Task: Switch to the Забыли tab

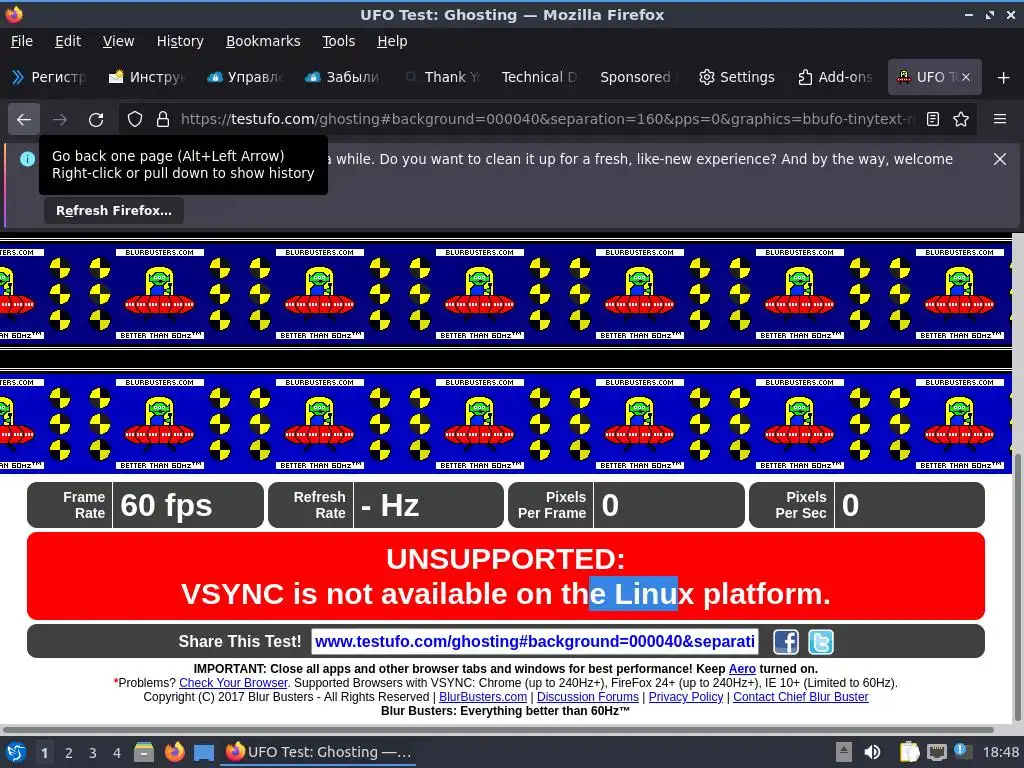Action: point(344,77)
